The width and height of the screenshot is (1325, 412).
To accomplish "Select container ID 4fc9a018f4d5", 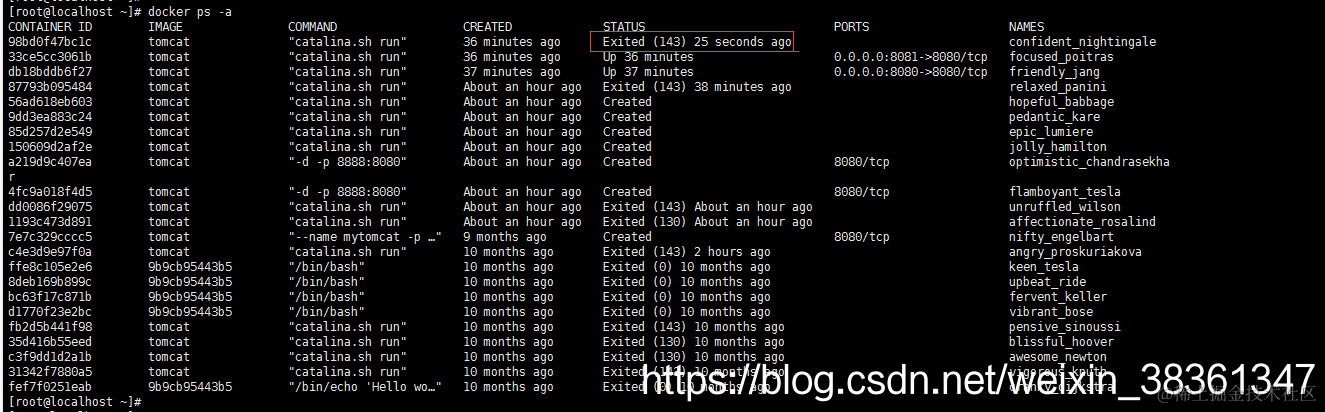I will (50, 192).
